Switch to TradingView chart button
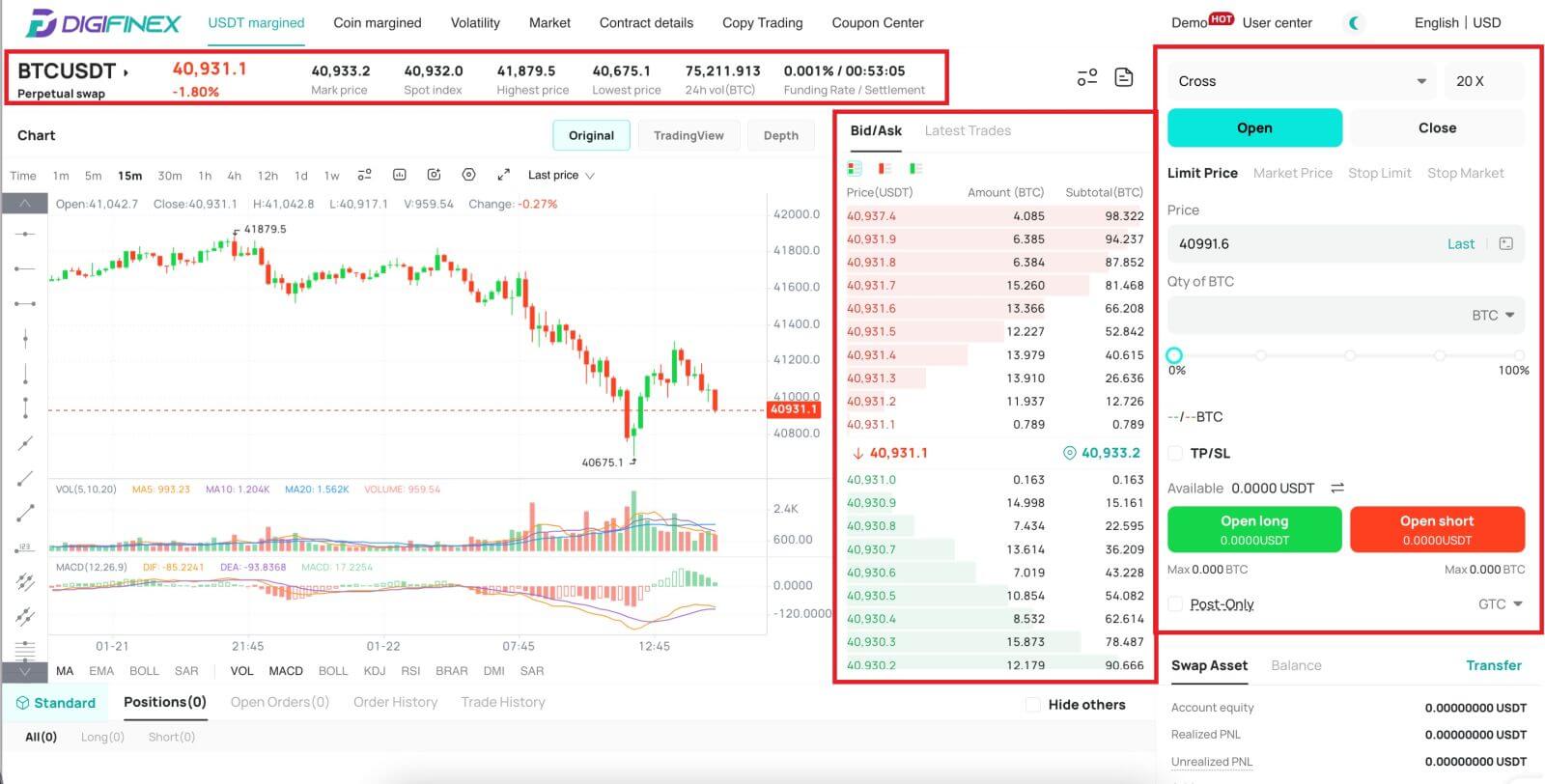This screenshot has width=1545, height=784. (x=688, y=135)
